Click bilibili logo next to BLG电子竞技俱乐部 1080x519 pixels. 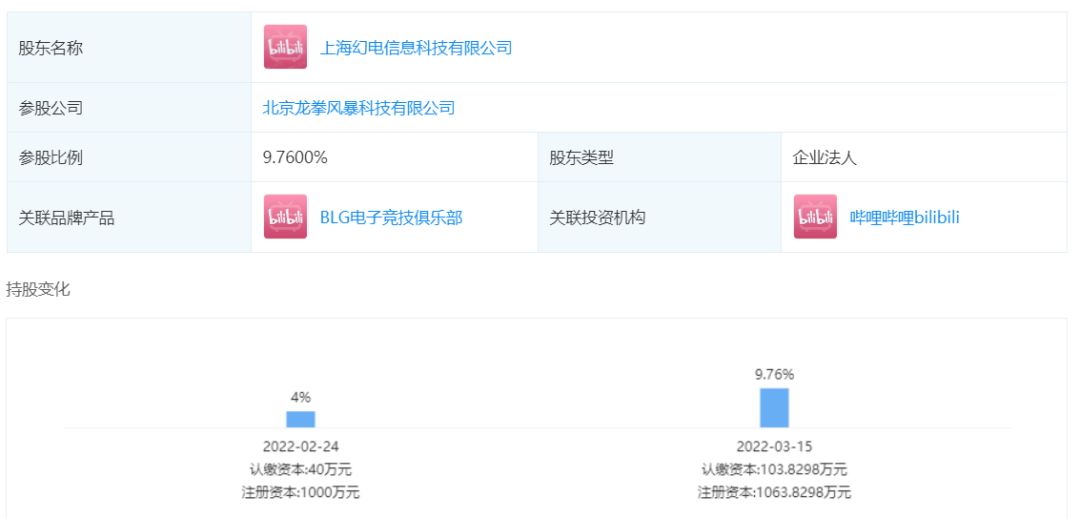(x=285, y=218)
